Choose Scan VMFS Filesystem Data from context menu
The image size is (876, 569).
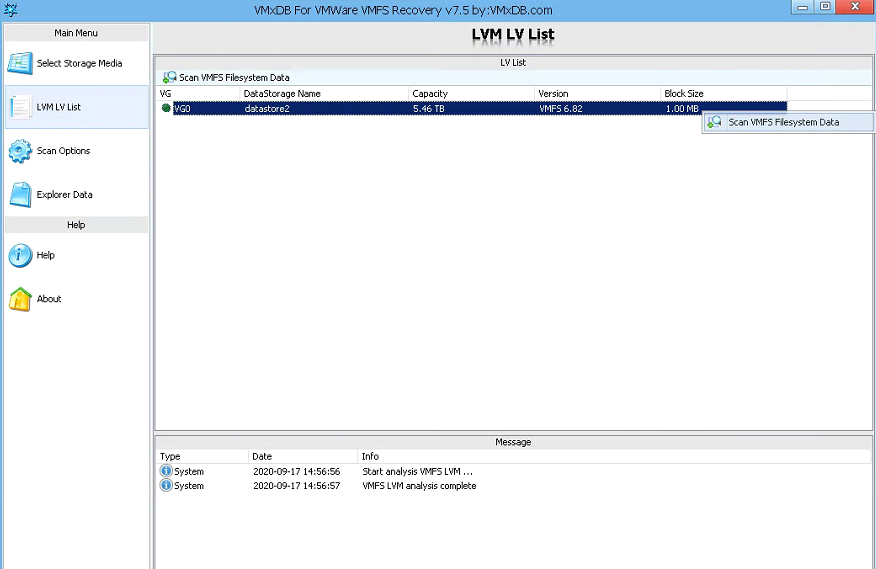tap(788, 122)
